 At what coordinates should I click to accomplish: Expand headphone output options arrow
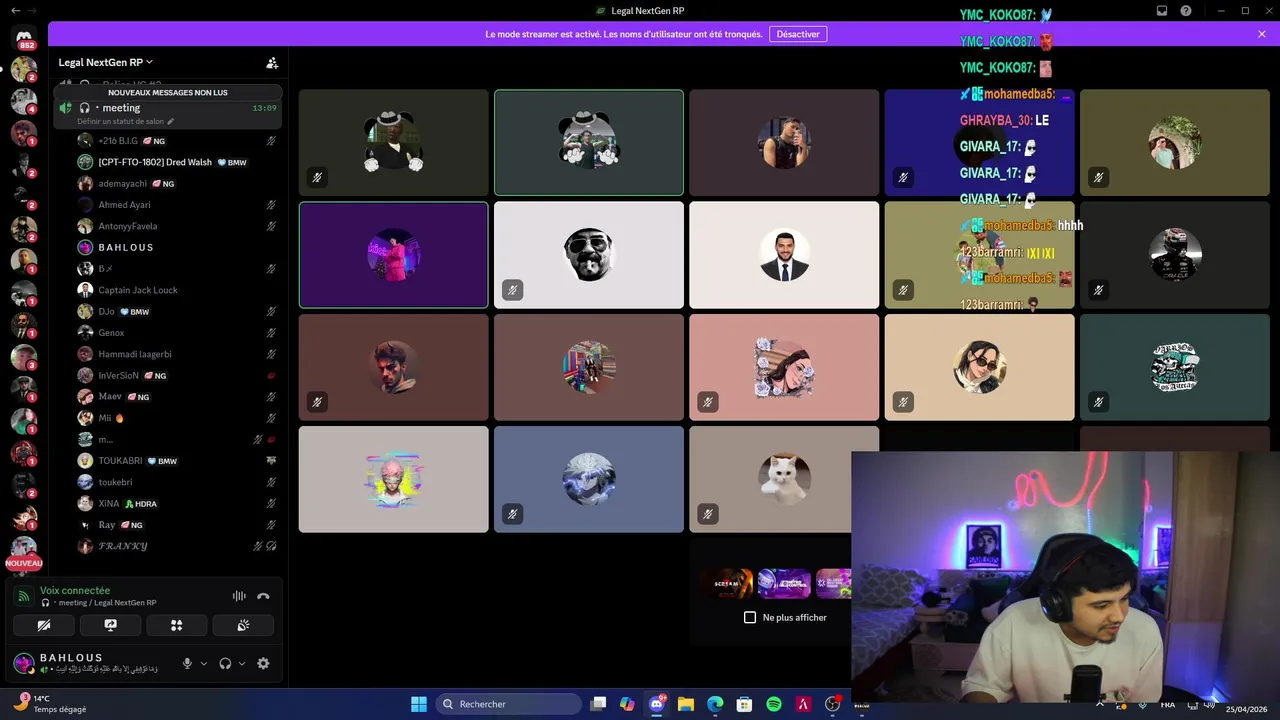click(242, 663)
